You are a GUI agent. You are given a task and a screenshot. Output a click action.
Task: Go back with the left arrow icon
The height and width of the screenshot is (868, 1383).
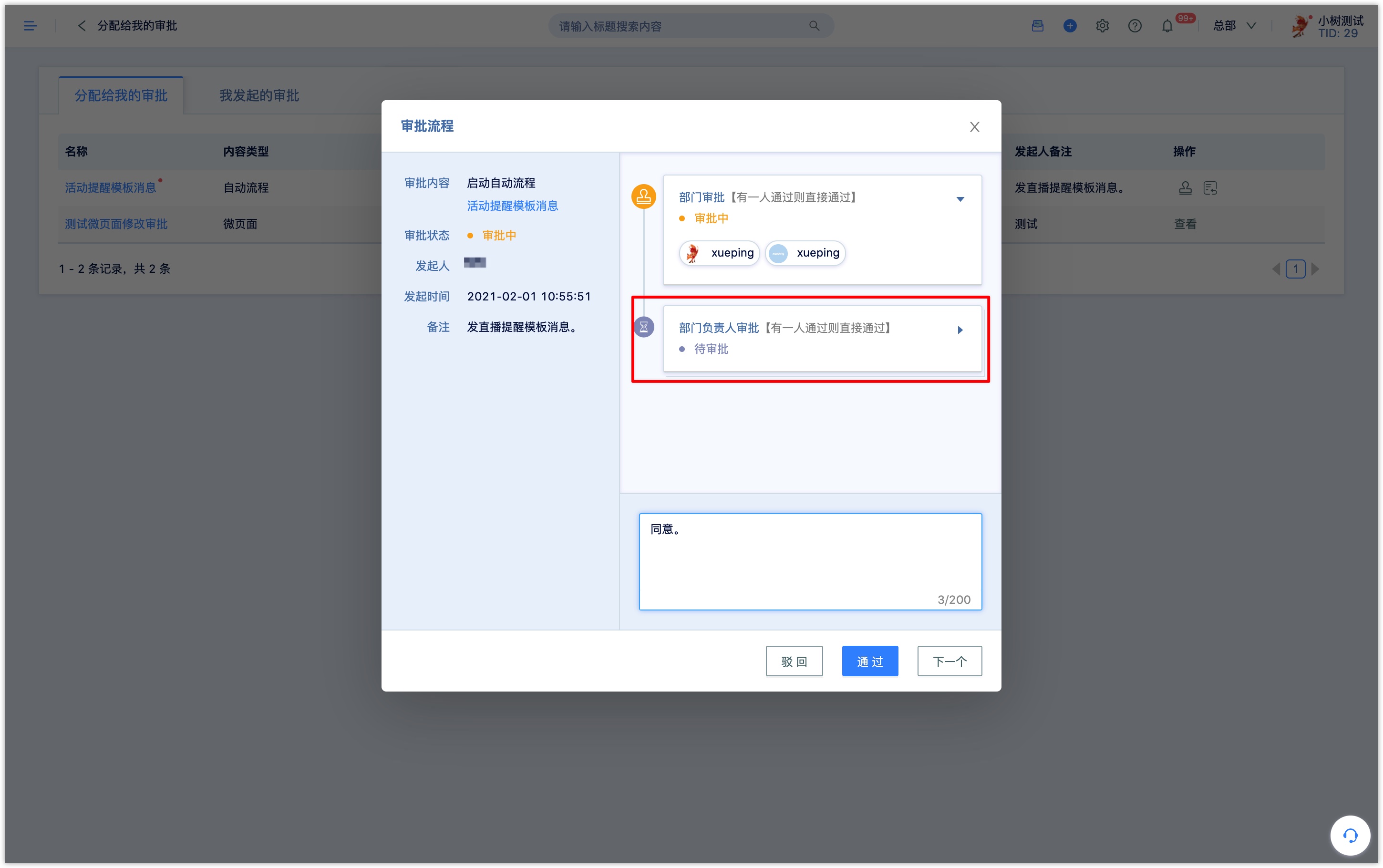[x=82, y=26]
